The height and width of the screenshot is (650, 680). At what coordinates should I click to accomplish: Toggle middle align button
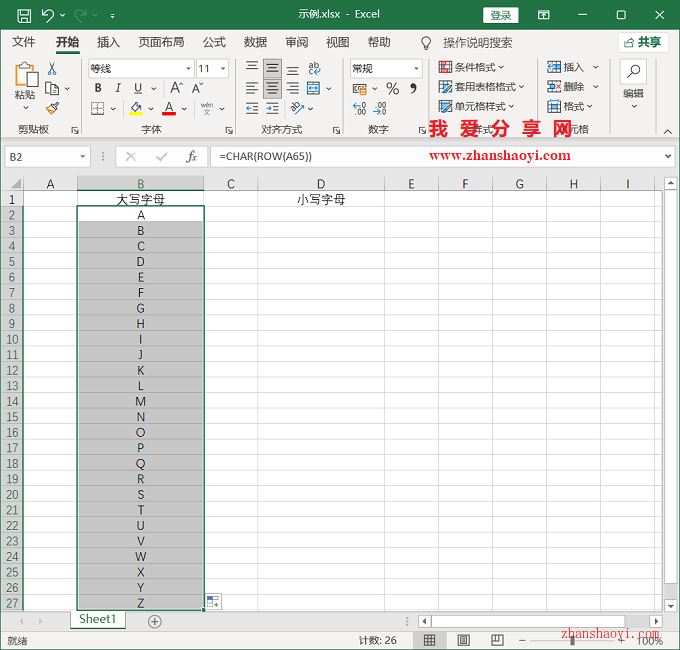coord(272,68)
